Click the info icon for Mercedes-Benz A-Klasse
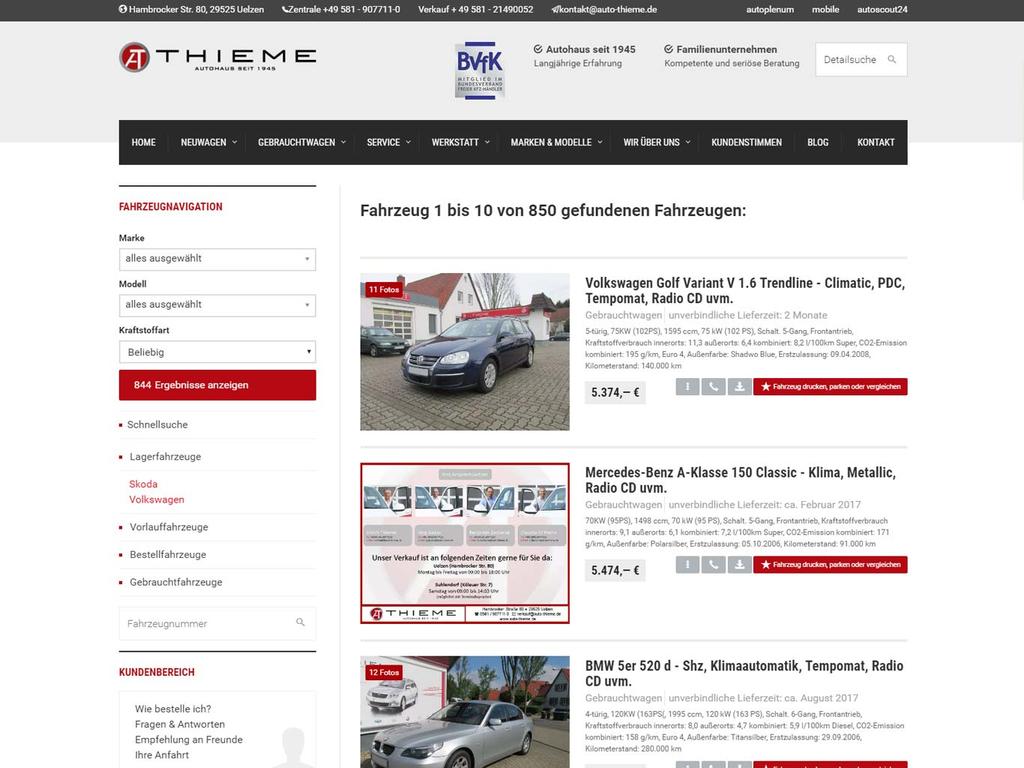Screen dimensions: 1024x768 pos(687,564)
